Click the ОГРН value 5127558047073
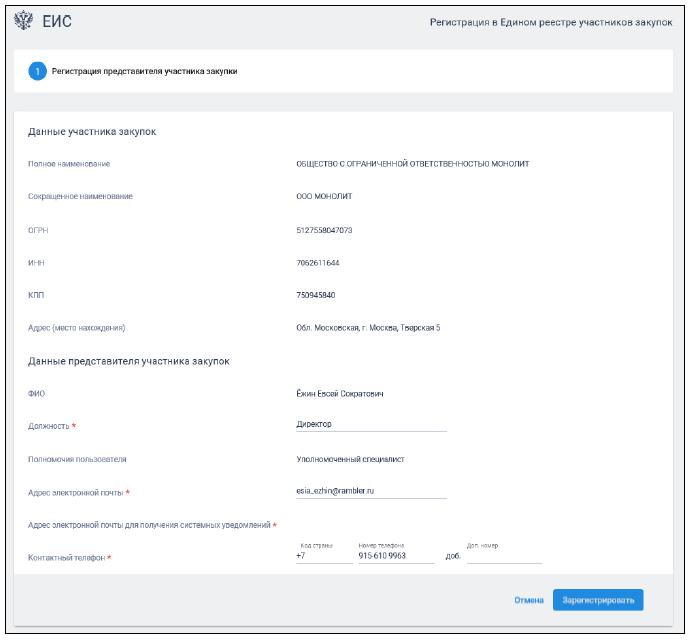The width and height of the screenshot is (690, 641). [324, 230]
